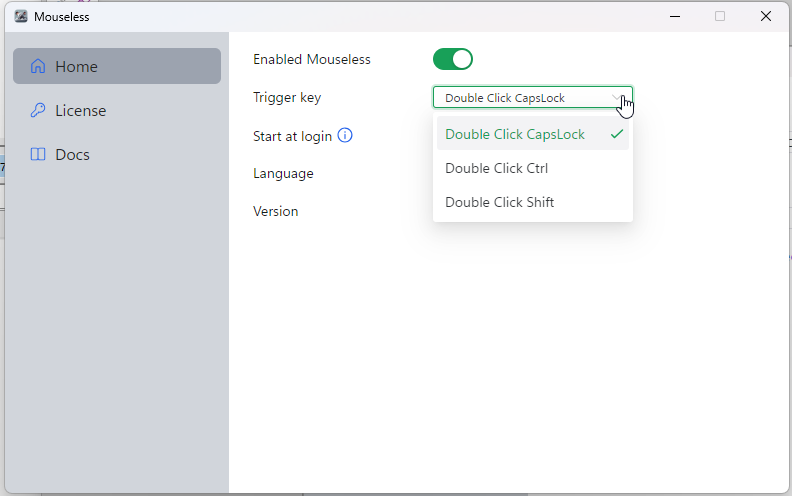Click the Start at login info icon
The height and width of the screenshot is (496, 792).
(x=345, y=135)
